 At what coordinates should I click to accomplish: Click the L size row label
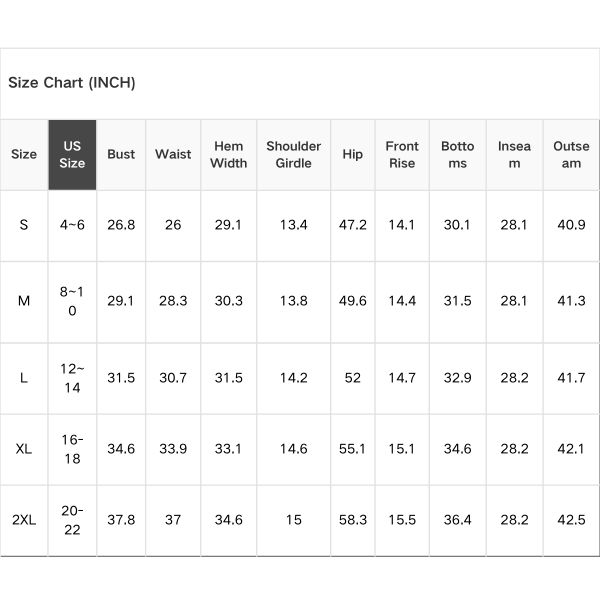click(24, 378)
